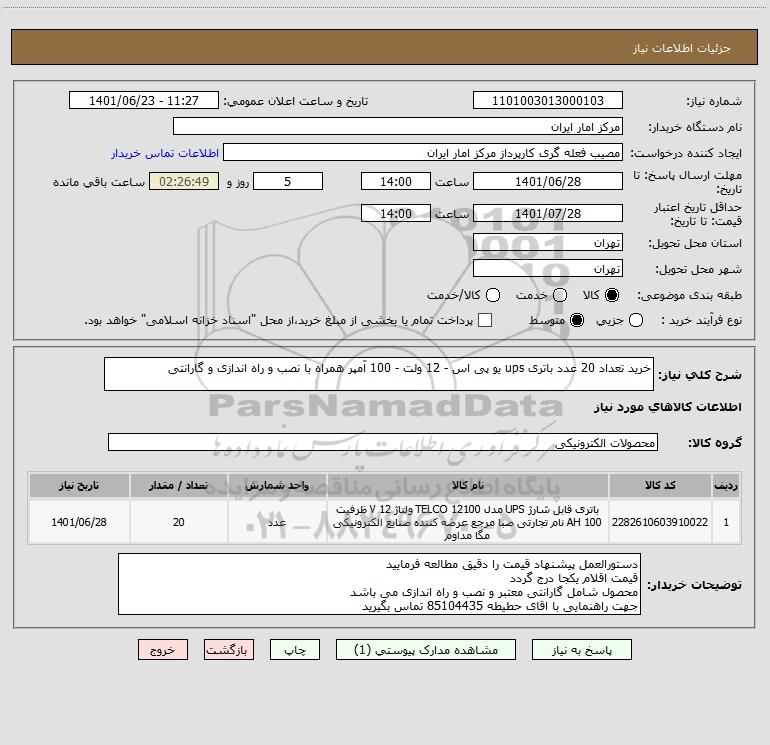Click the شرح کلی نیاز description box

point(379,374)
